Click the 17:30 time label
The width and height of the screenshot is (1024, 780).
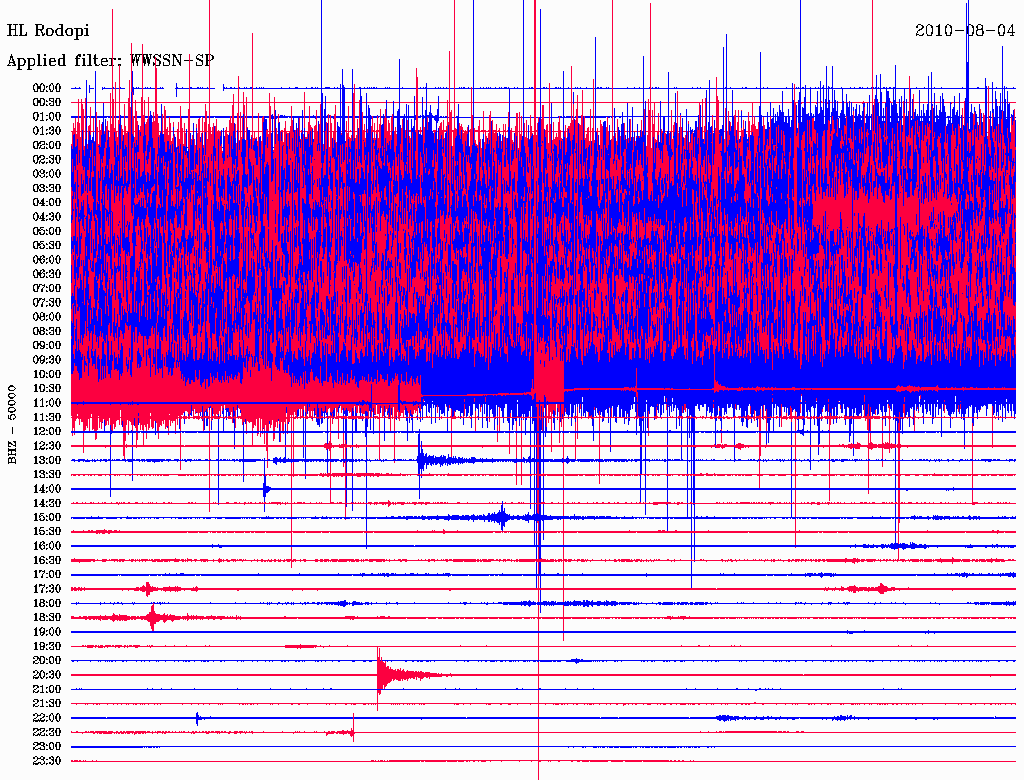coord(47,589)
